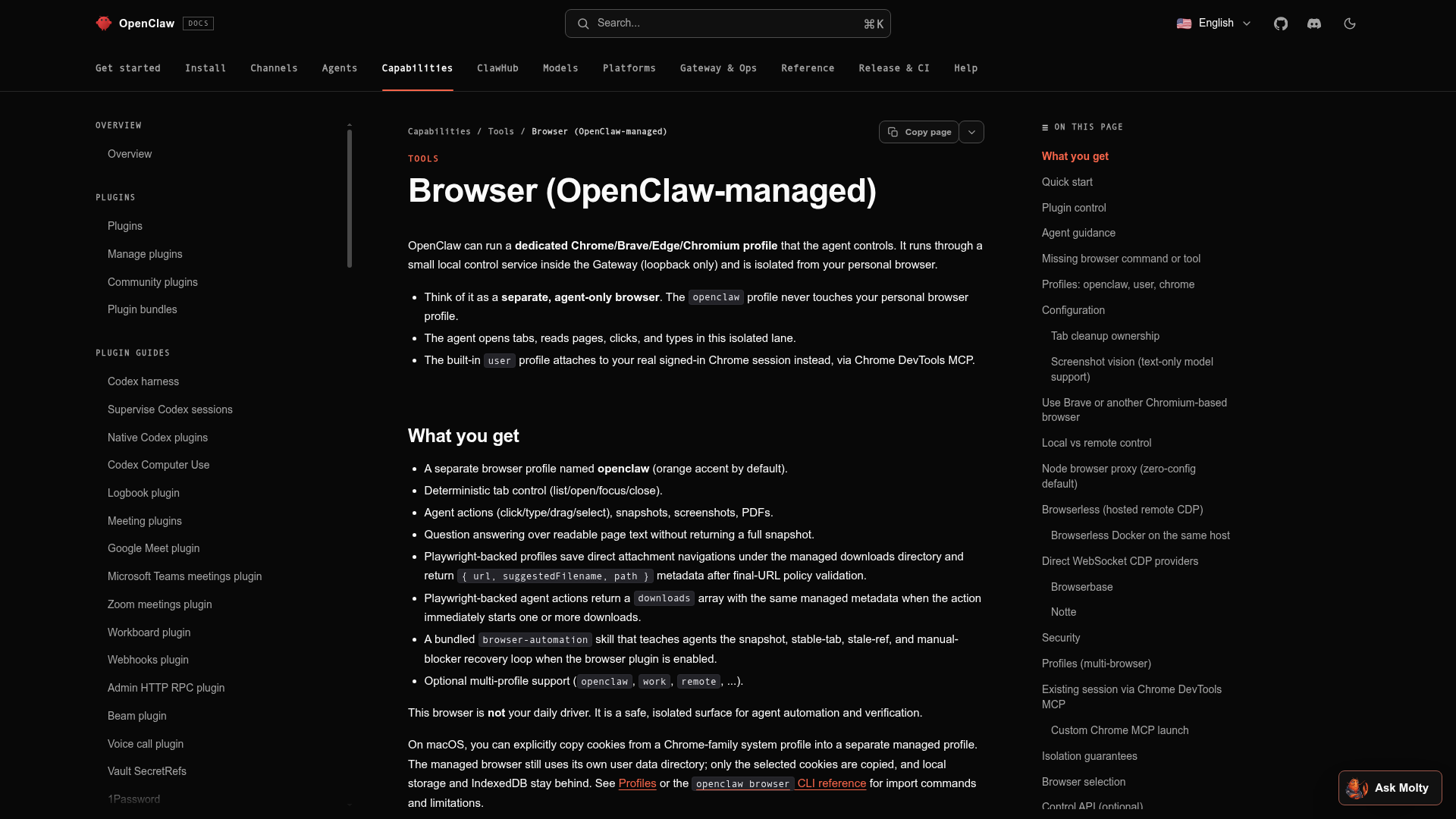Click the copy icon in Copy page button

point(893,132)
